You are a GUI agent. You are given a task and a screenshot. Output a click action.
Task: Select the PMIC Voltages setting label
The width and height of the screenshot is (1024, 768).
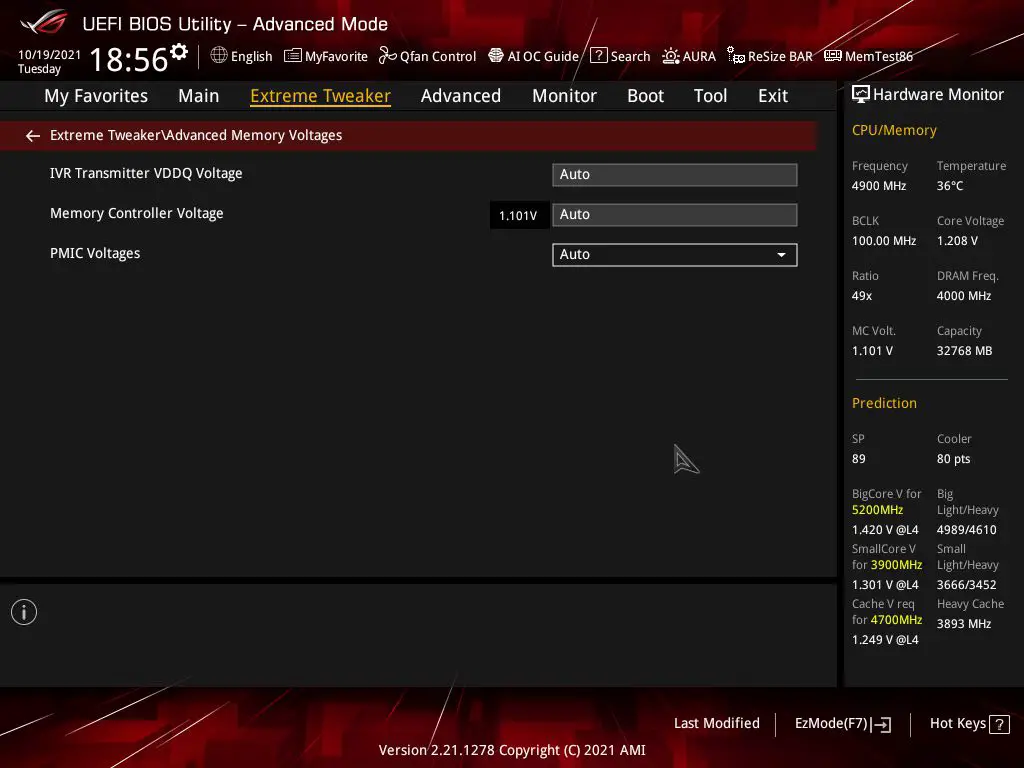95,253
